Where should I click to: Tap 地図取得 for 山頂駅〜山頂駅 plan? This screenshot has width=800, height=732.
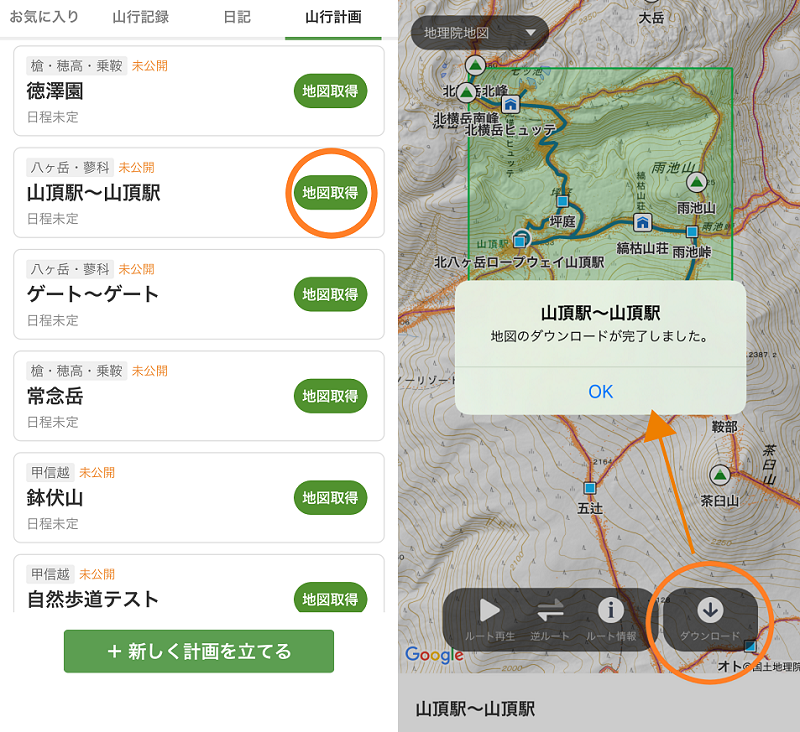point(330,193)
